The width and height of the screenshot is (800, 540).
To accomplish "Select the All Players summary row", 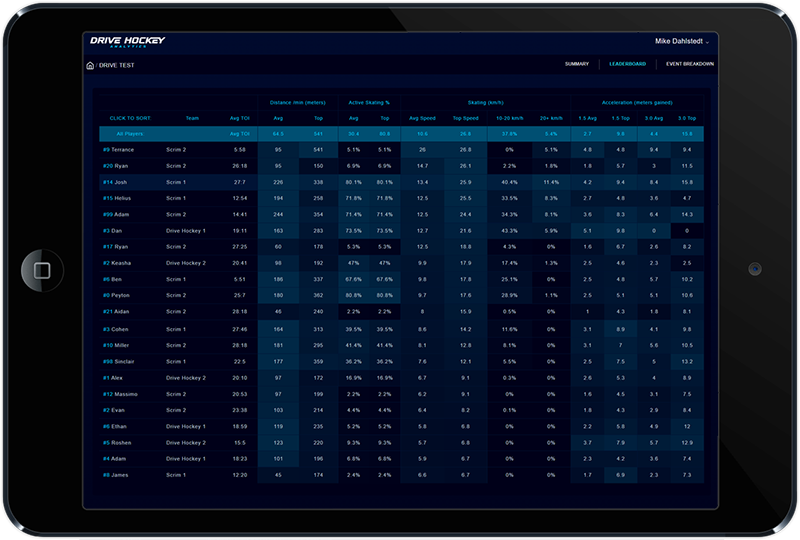I will [401, 134].
